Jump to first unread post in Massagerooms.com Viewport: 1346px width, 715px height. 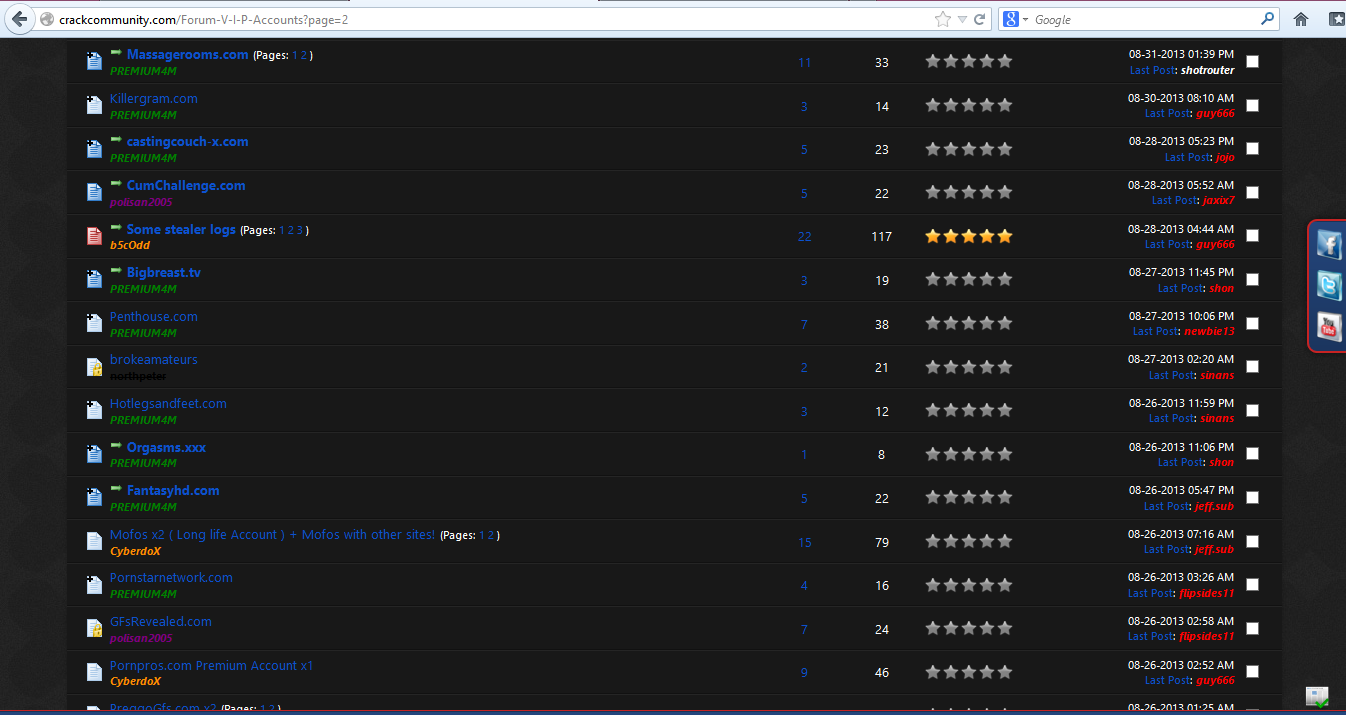coord(116,52)
